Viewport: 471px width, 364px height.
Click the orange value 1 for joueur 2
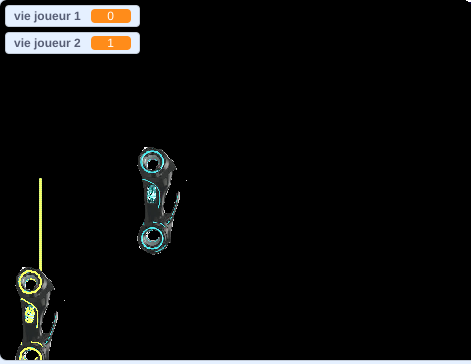[x=111, y=43]
